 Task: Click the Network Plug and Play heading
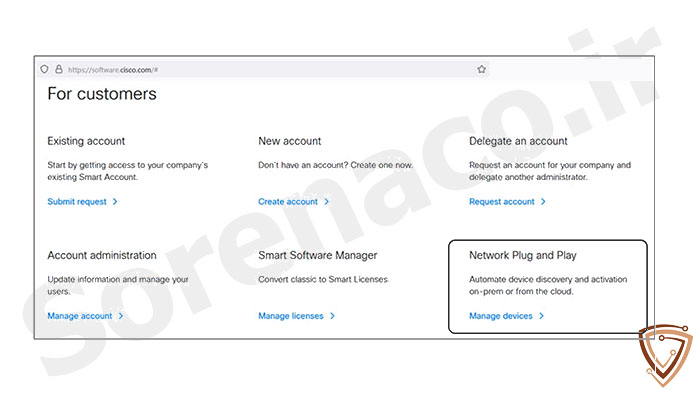(522, 255)
